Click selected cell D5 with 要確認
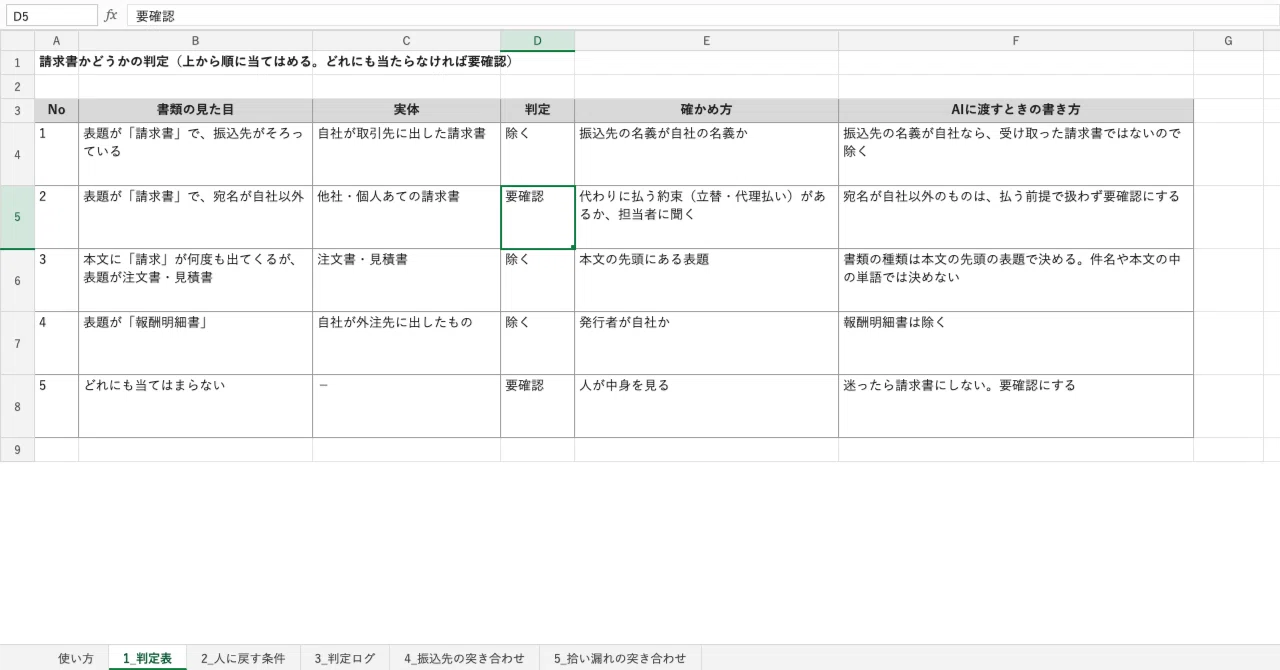The image size is (1280, 670). pyautogui.click(x=537, y=217)
